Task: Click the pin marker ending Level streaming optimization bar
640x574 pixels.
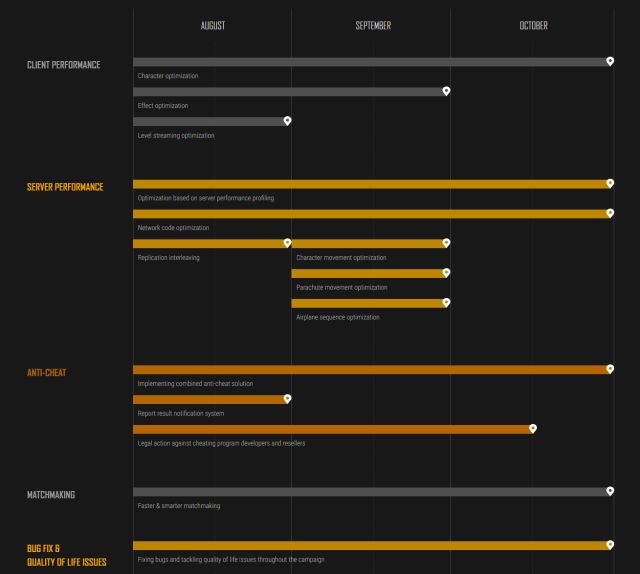Action: coord(287,121)
